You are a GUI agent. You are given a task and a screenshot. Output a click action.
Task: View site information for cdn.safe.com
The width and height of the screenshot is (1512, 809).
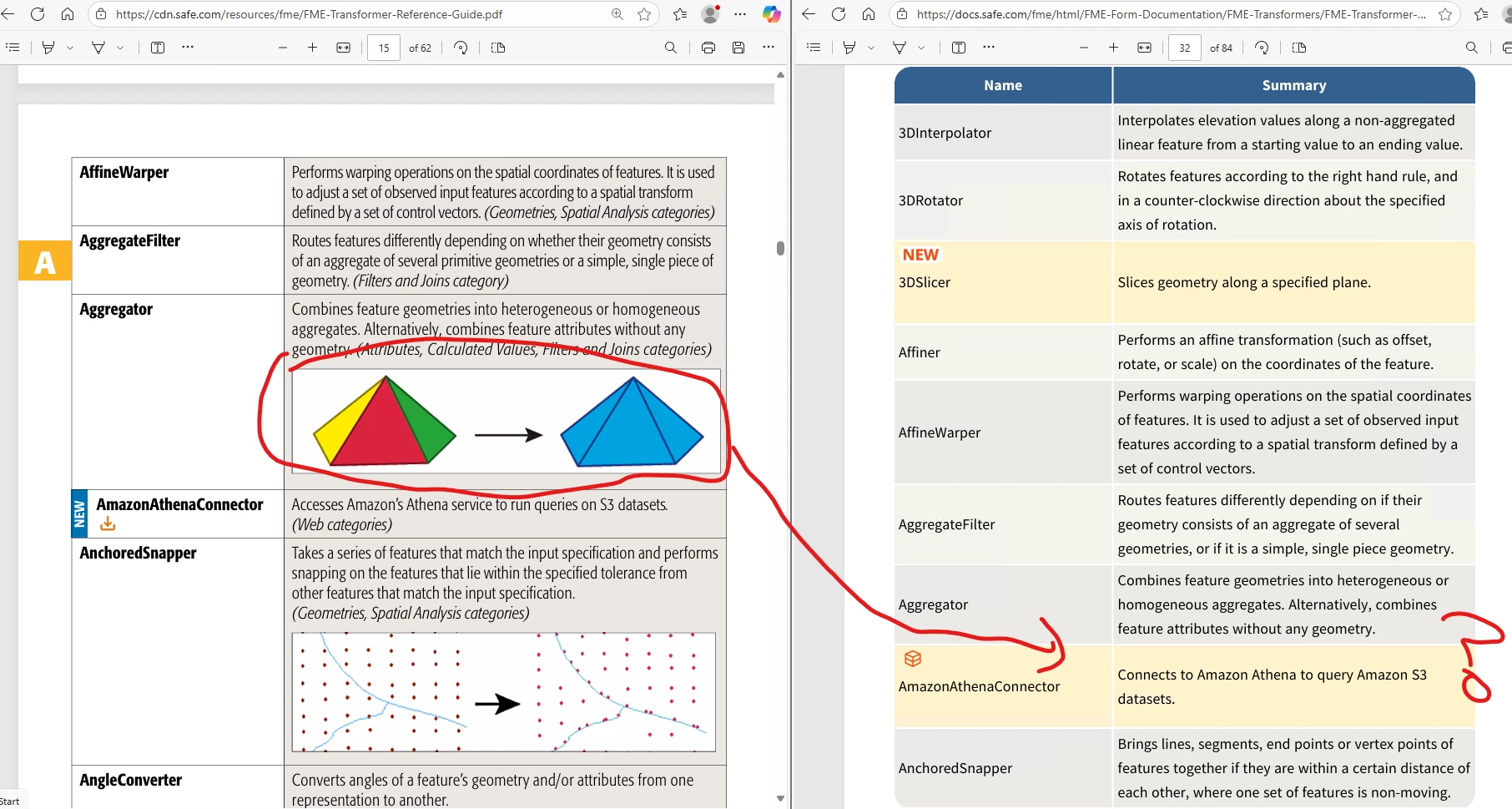[101, 14]
